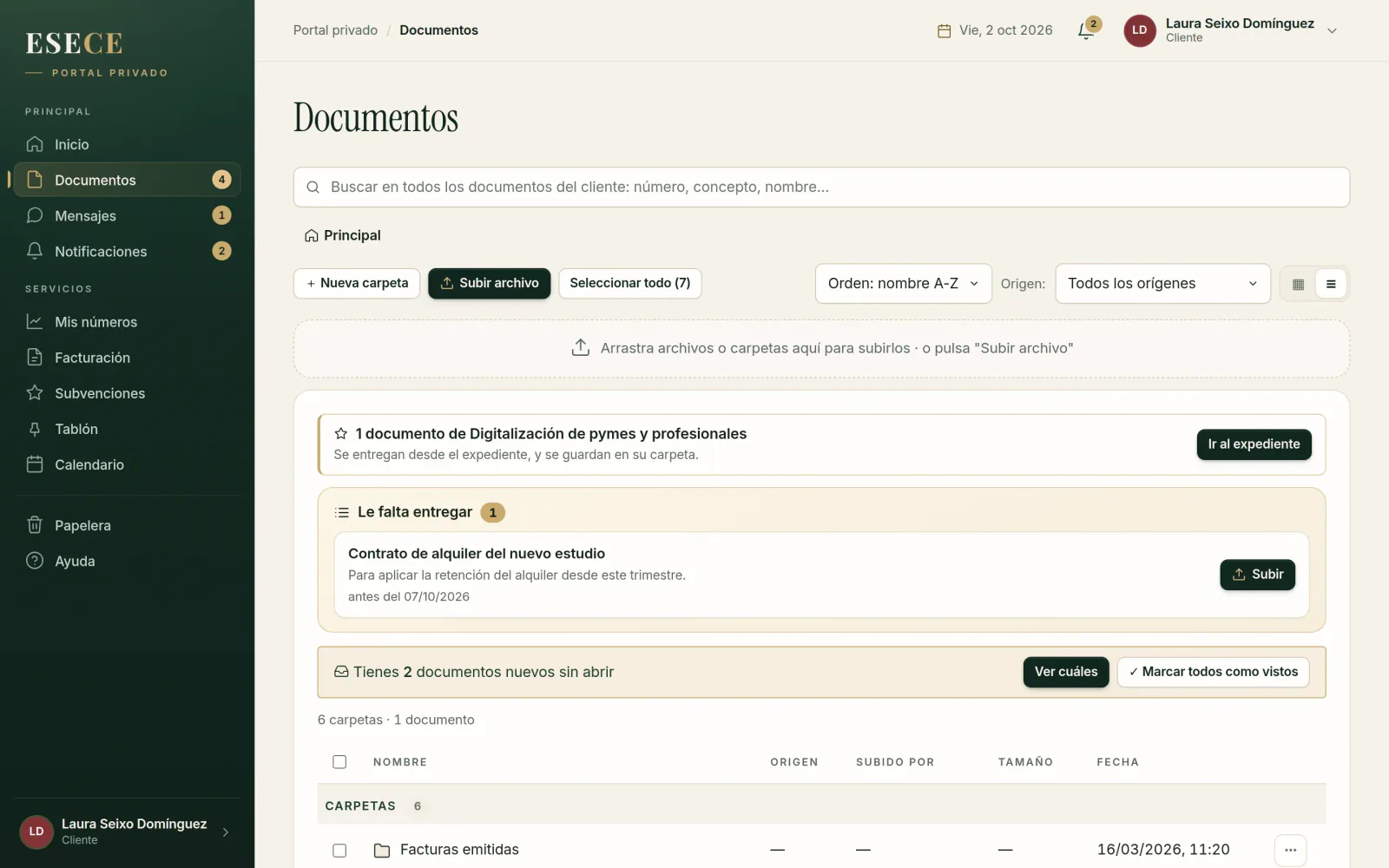This screenshot has width=1389, height=868.
Task: Click the ESECE logo
Action: click(74, 43)
